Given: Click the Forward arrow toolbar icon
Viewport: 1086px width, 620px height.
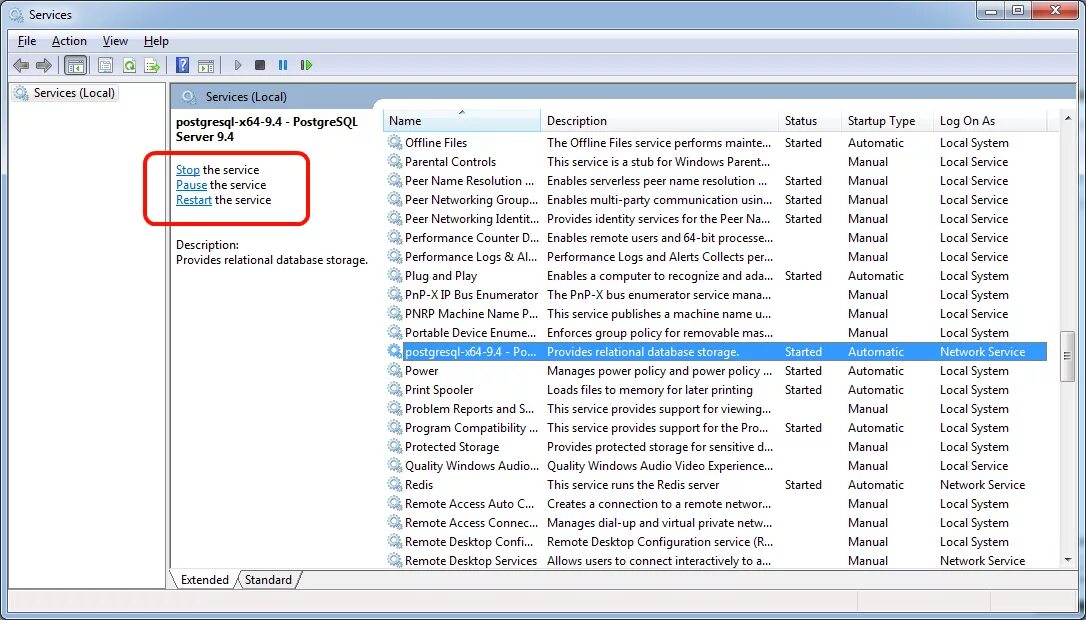Looking at the screenshot, I should [44, 65].
